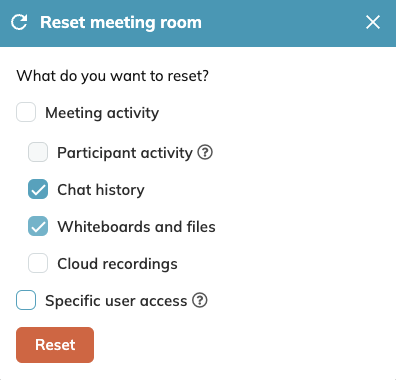The image size is (396, 380).
Task: Untick the Whiteboards and files checkbox
Action: [x=38, y=226]
